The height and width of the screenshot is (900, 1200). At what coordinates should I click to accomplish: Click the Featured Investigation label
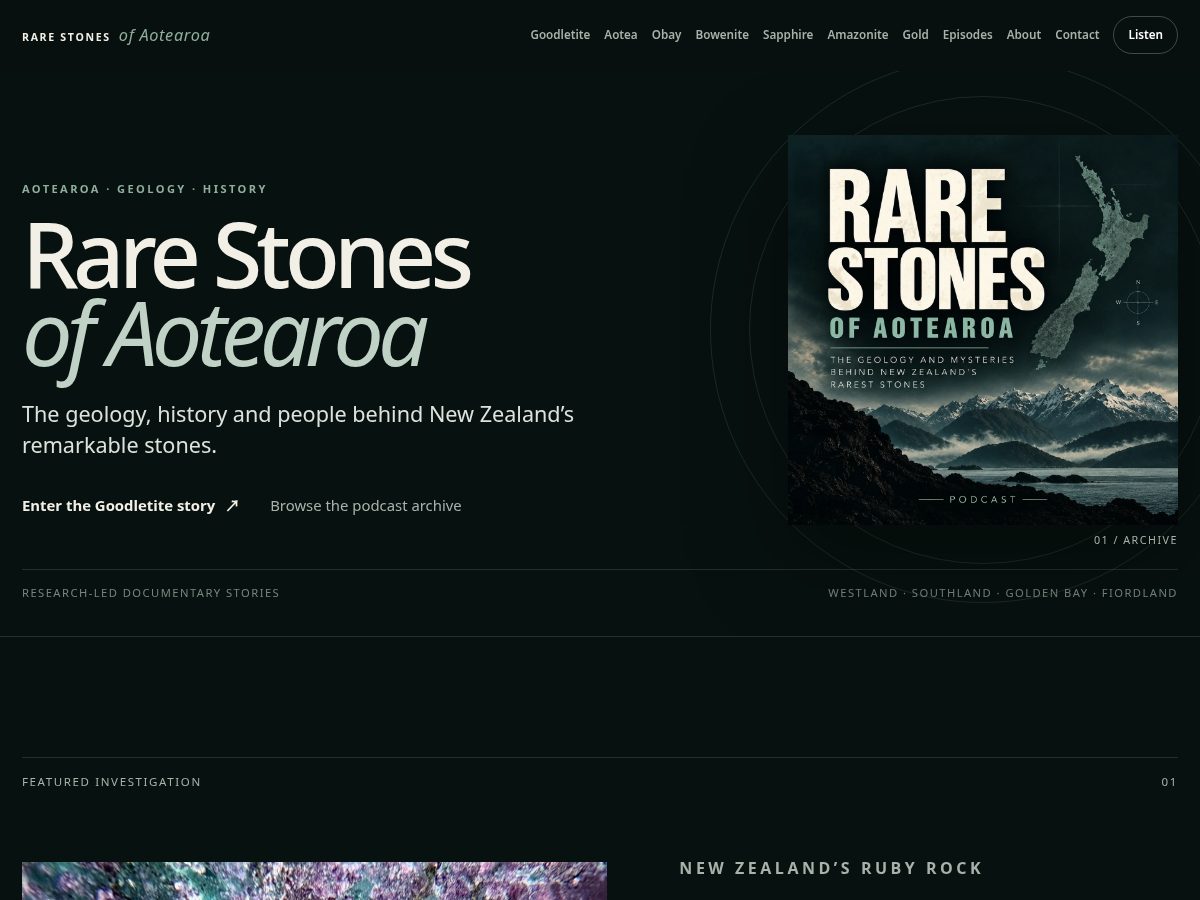(x=111, y=782)
